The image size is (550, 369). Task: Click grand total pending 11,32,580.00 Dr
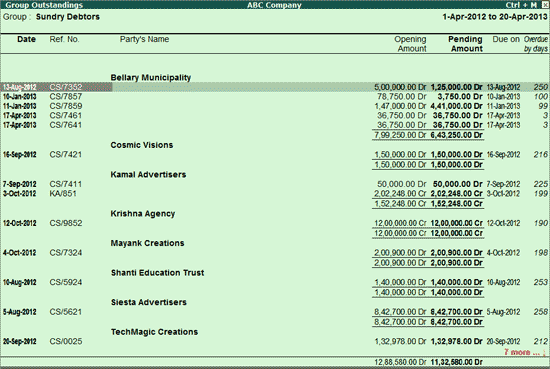(456, 362)
